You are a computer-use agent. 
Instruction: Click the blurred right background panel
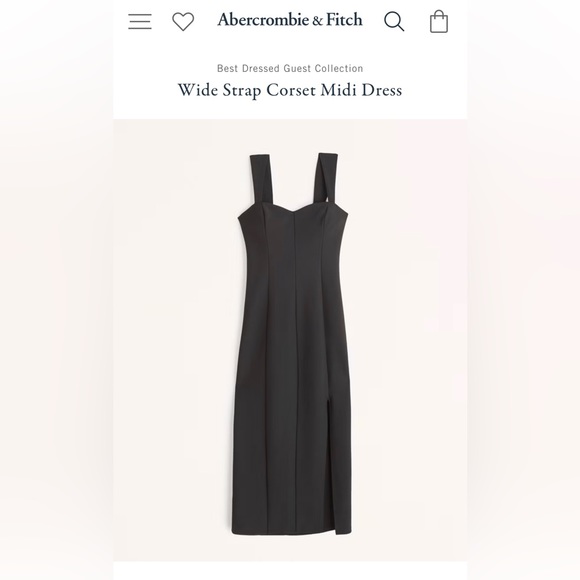click(523, 290)
